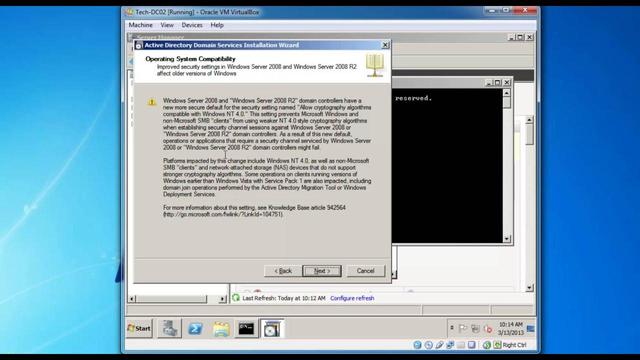Click the VirtualBox display status icon
This screenshot has width=640, height=360.
point(472,345)
